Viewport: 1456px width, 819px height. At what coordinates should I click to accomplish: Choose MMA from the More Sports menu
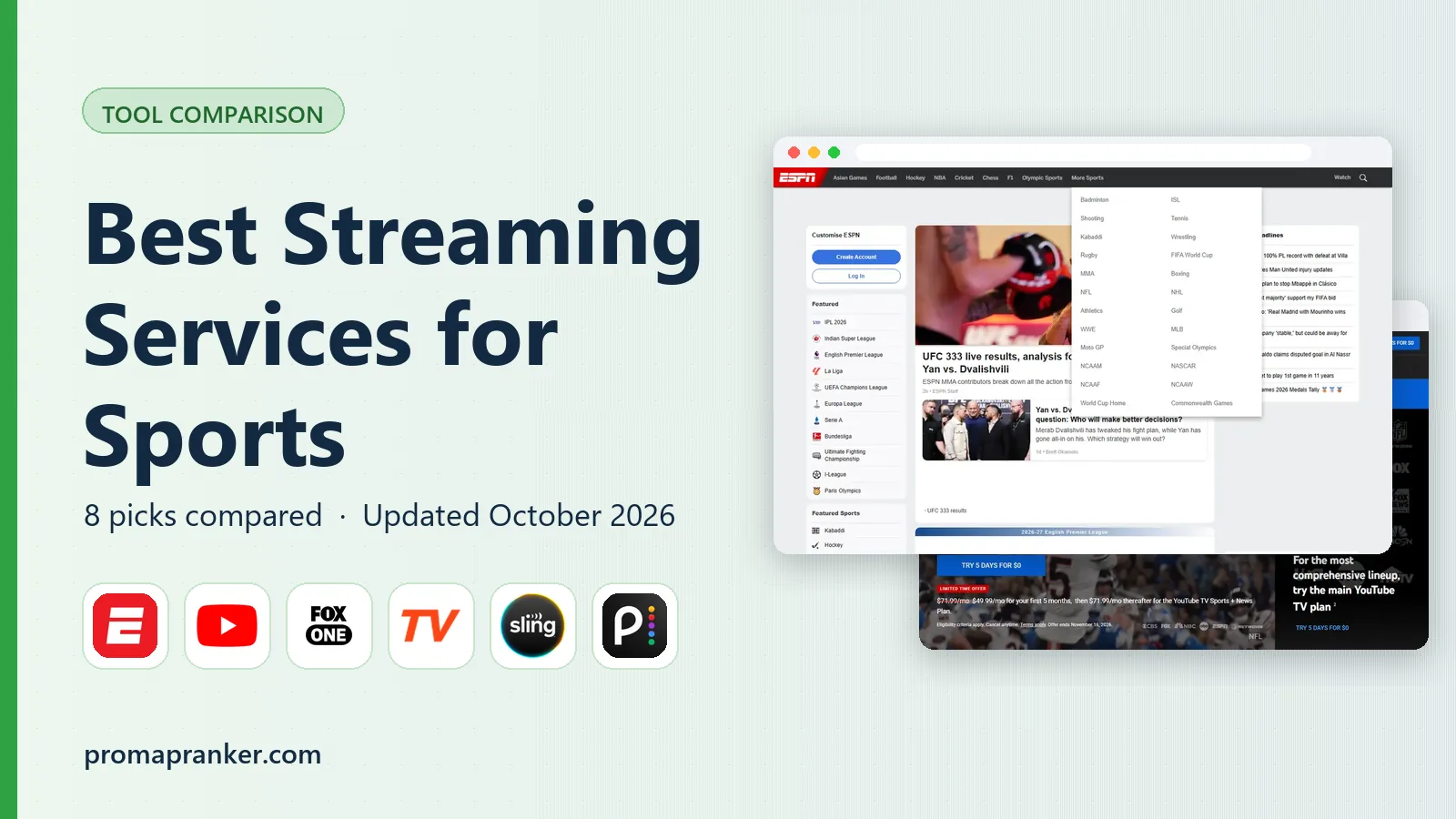click(1087, 274)
